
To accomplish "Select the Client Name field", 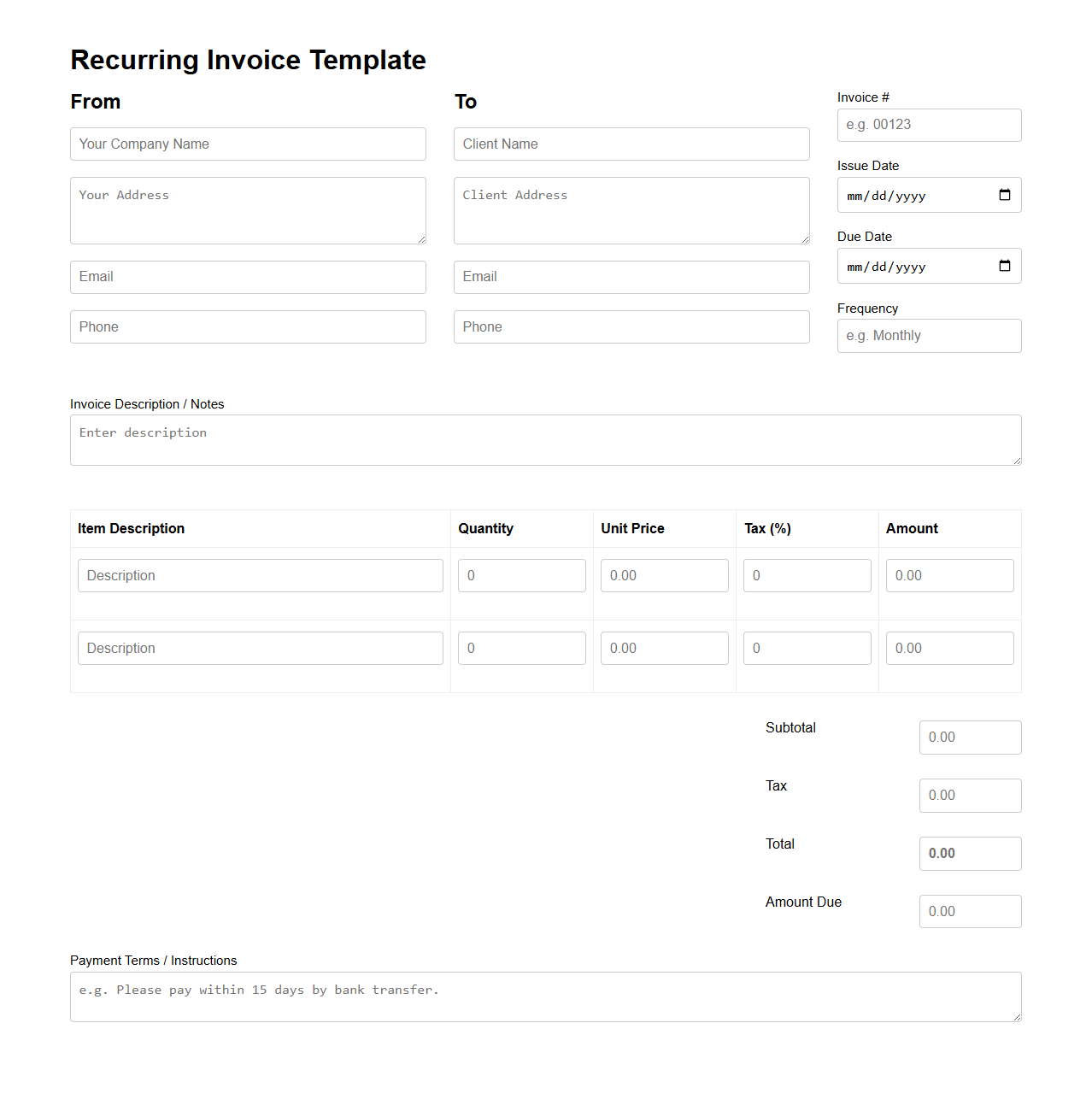I will click(631, 144).
